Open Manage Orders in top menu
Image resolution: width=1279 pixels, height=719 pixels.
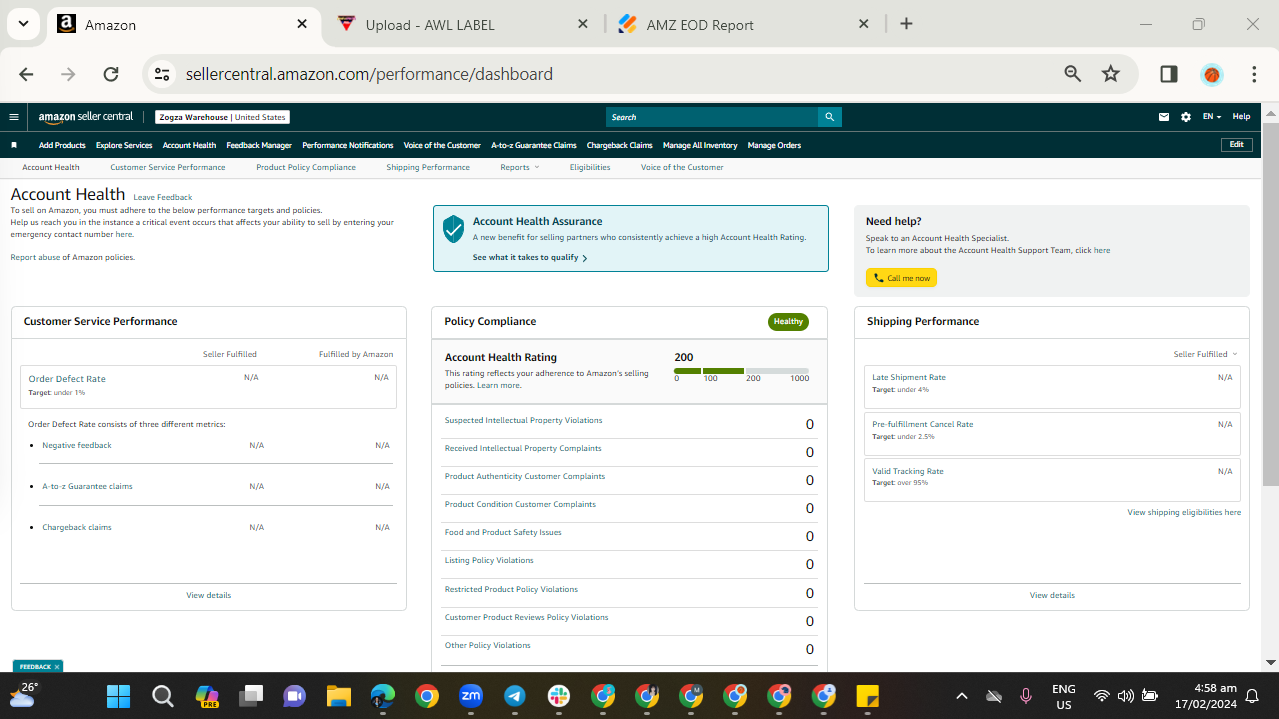tap(774, 145)
